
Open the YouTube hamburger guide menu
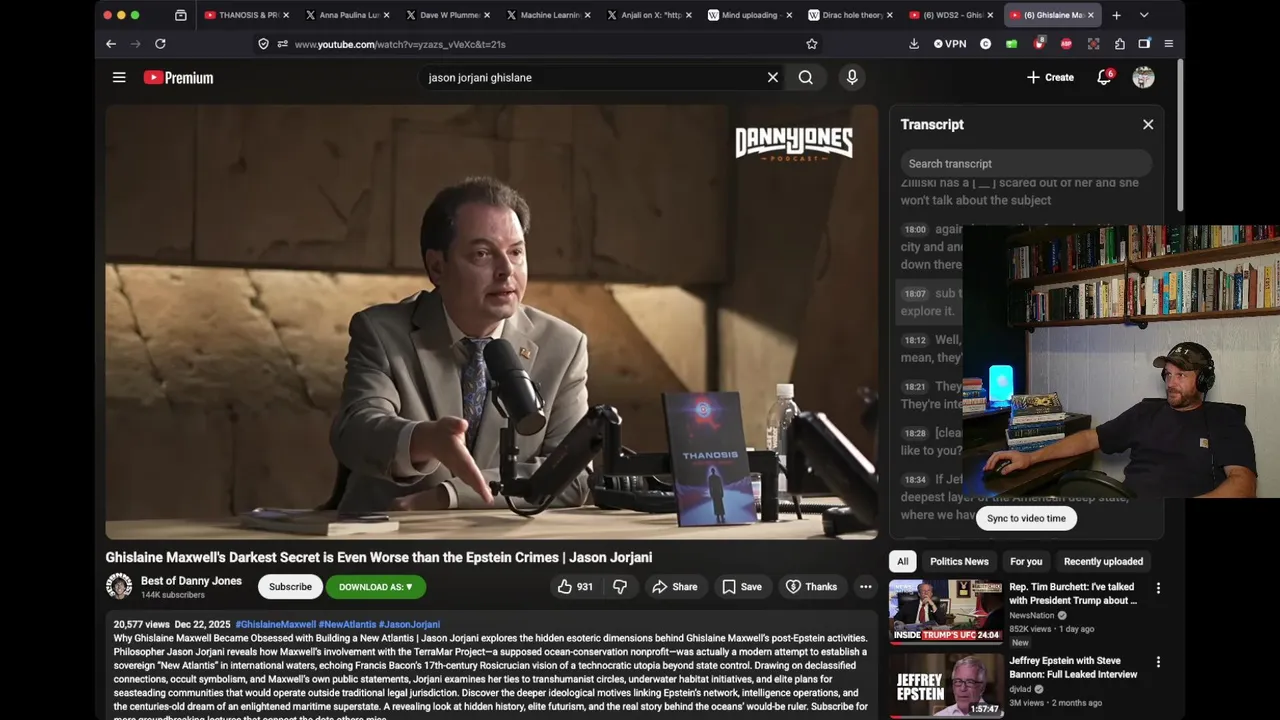point(119,77)
